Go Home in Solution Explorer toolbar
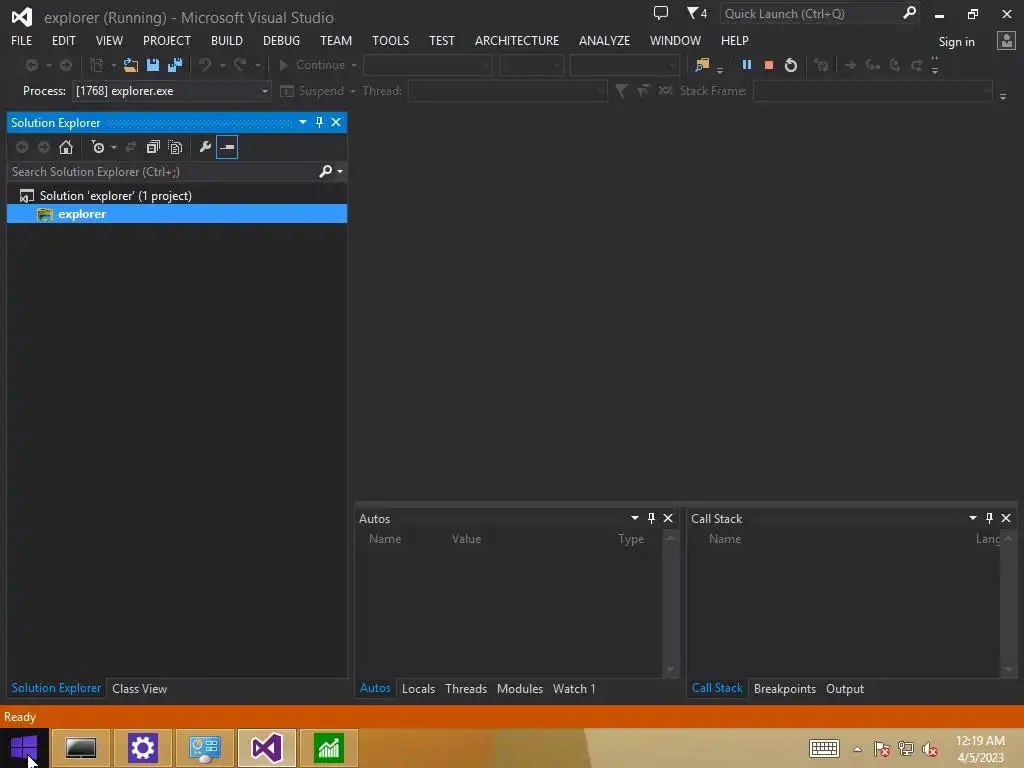 click(x=66, y=147)
